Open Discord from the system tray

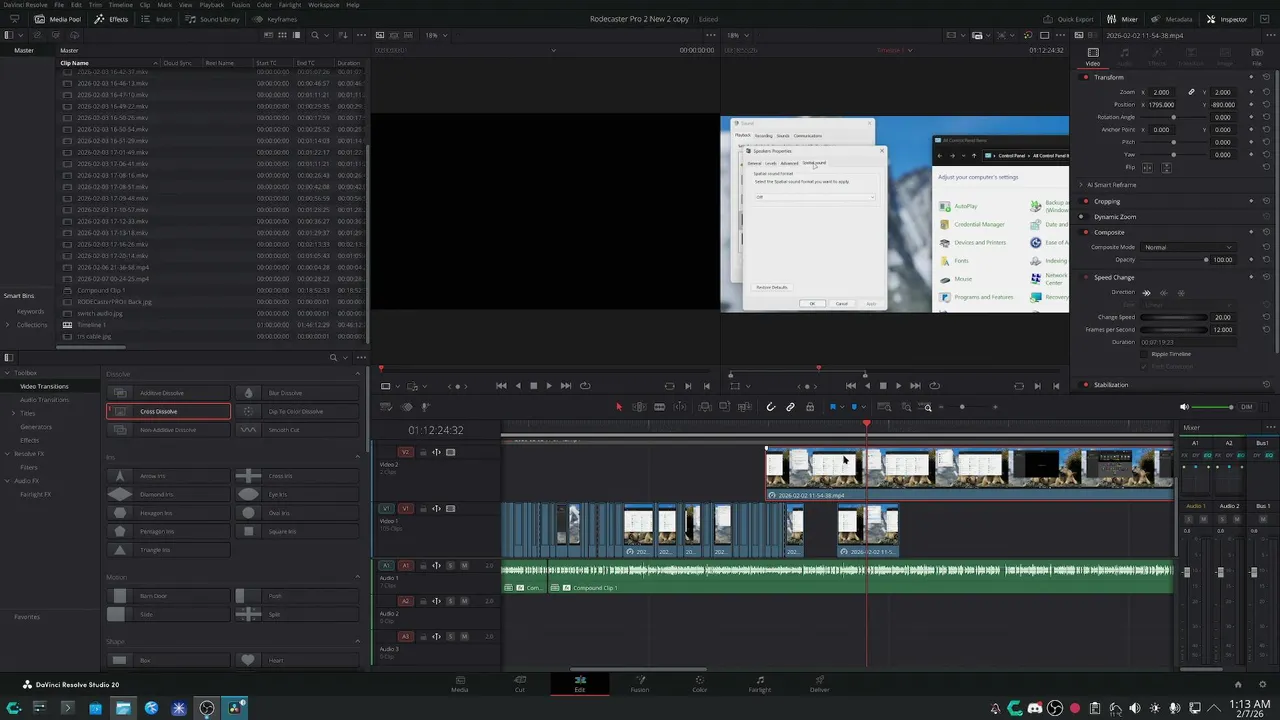[x=1035, y=708]
